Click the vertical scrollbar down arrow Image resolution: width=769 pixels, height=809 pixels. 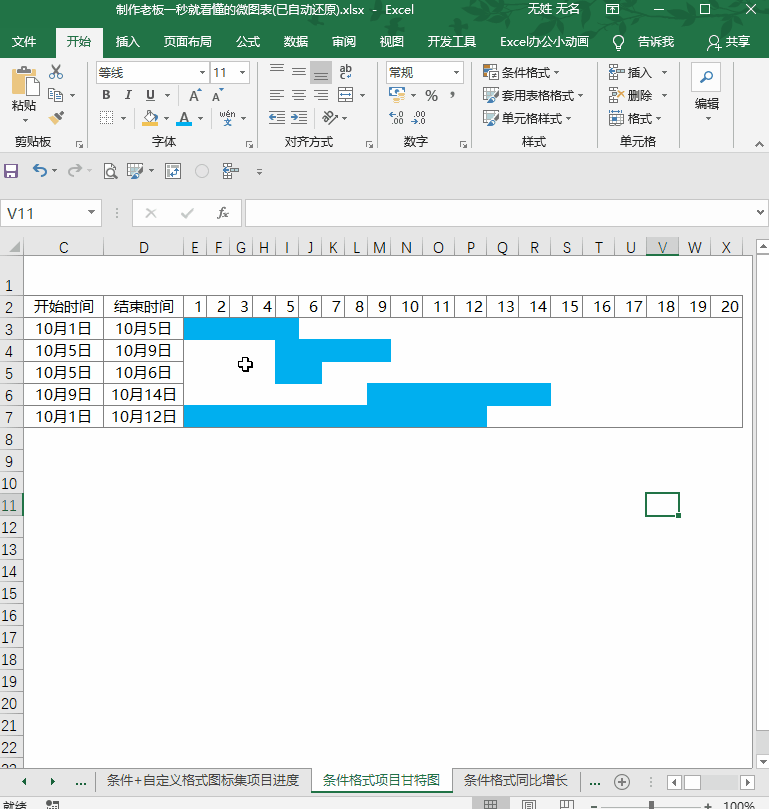pos(762,762)
